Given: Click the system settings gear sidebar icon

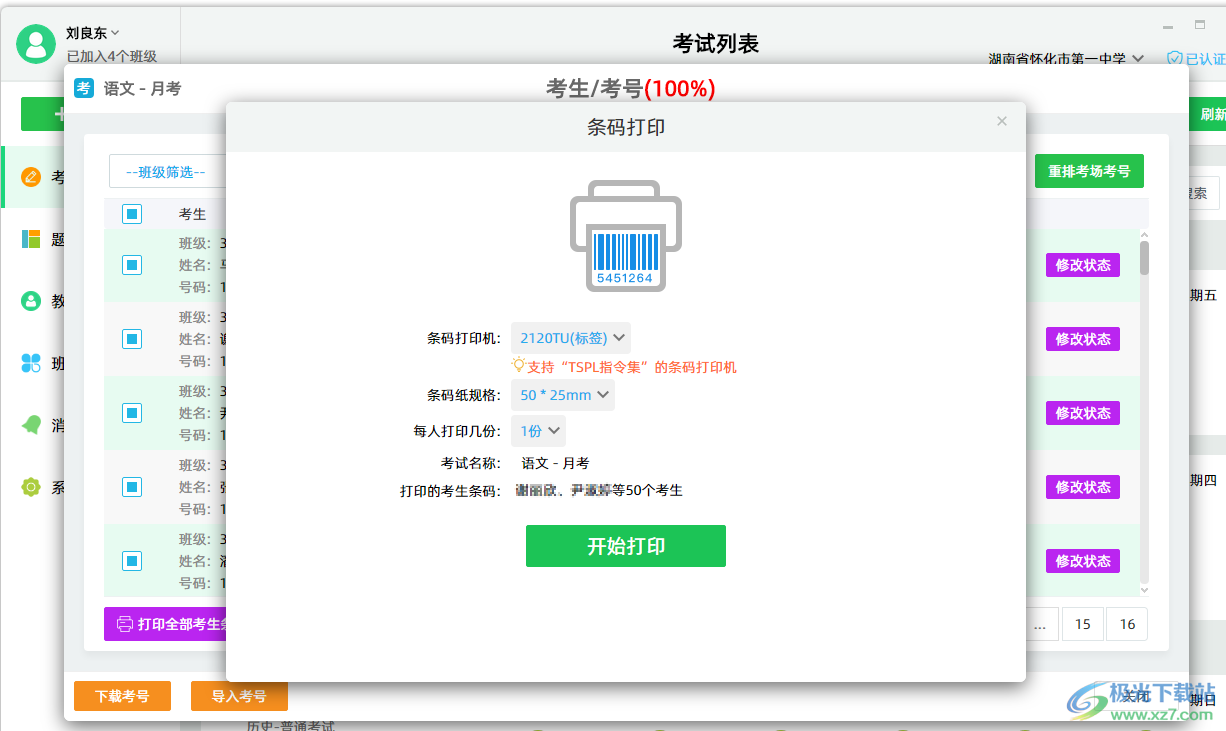Looking at the screenshot, I should click(31, 487).
